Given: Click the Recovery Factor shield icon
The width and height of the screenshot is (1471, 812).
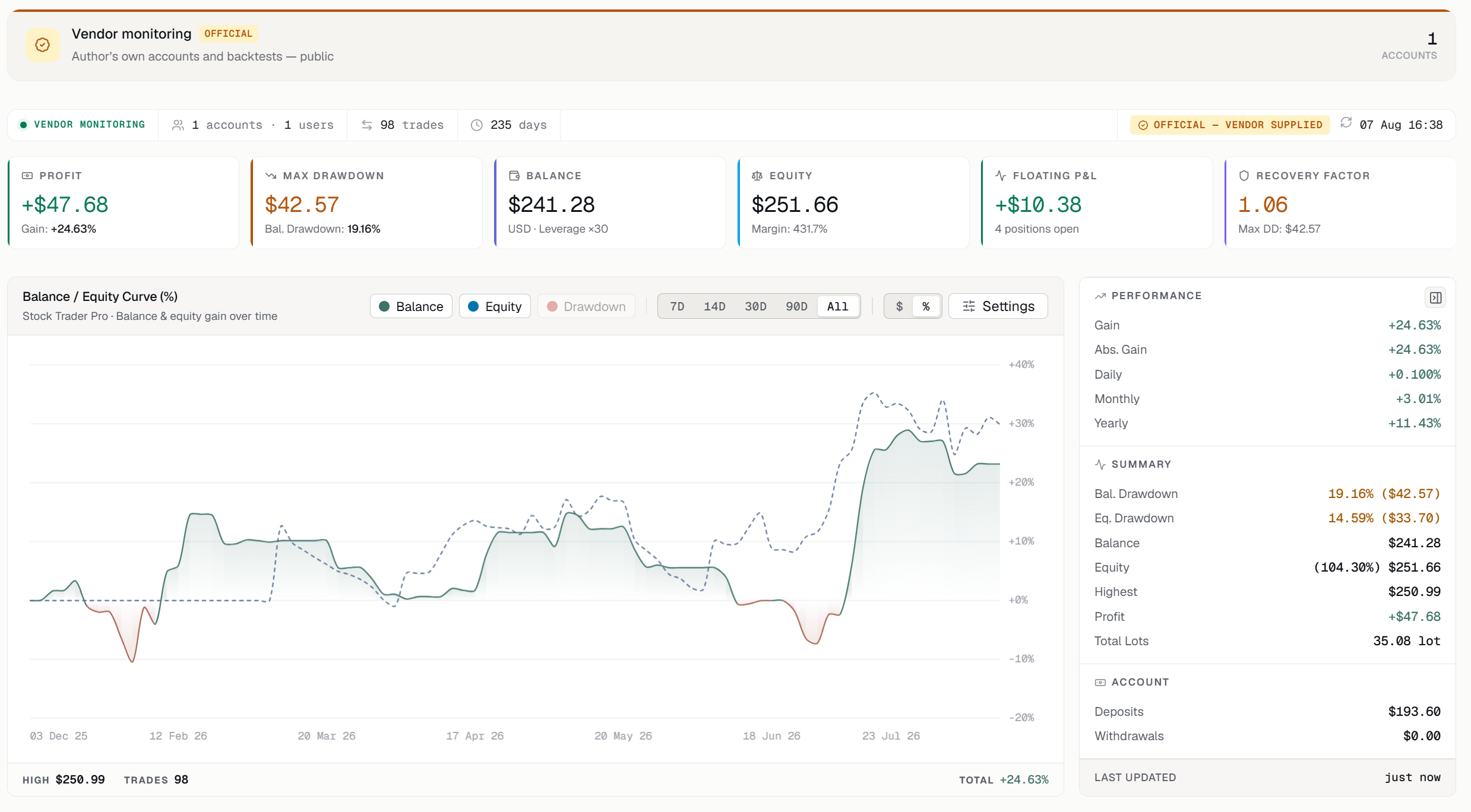Looking at the screenshot, I should point(1244,176).
